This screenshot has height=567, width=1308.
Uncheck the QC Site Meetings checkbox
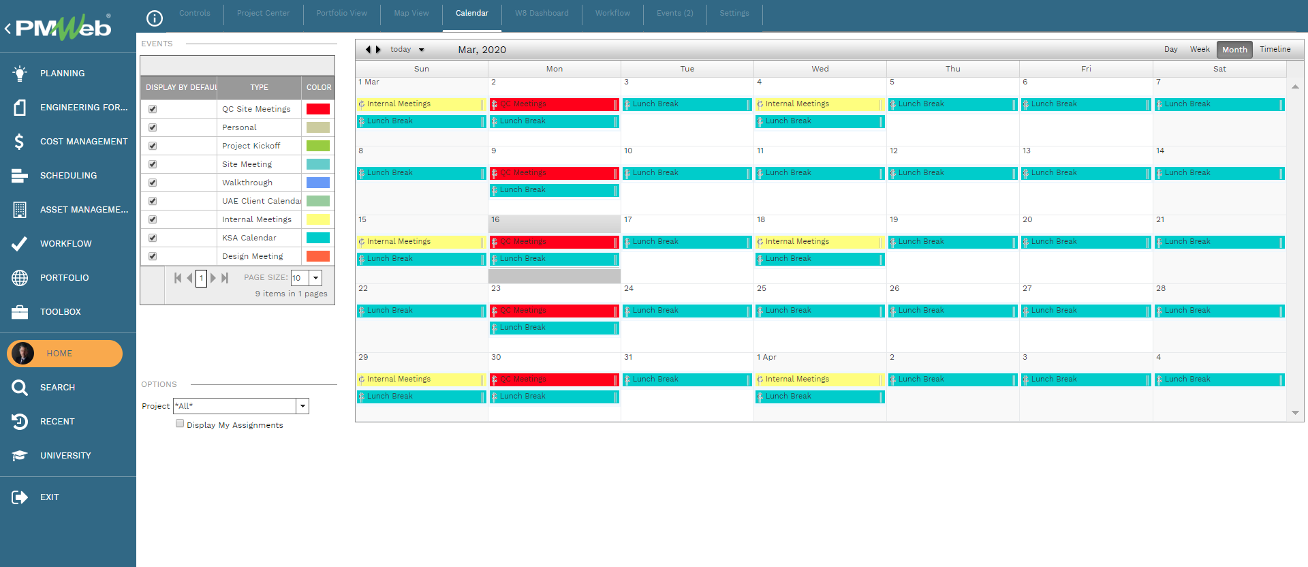(x=153, y=109)
